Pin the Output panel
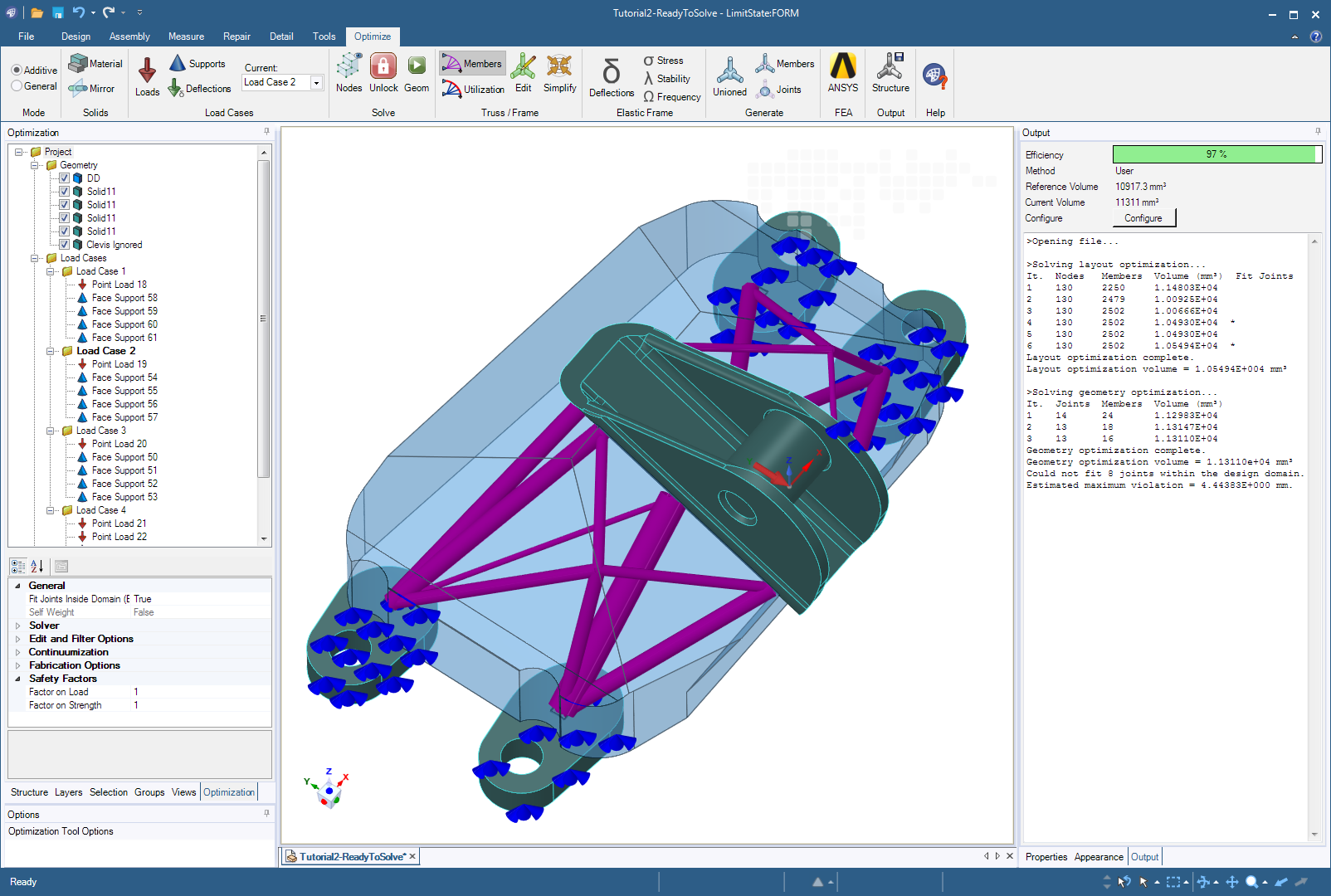This screenshot has width=1331, height=896. [1318, 132]
